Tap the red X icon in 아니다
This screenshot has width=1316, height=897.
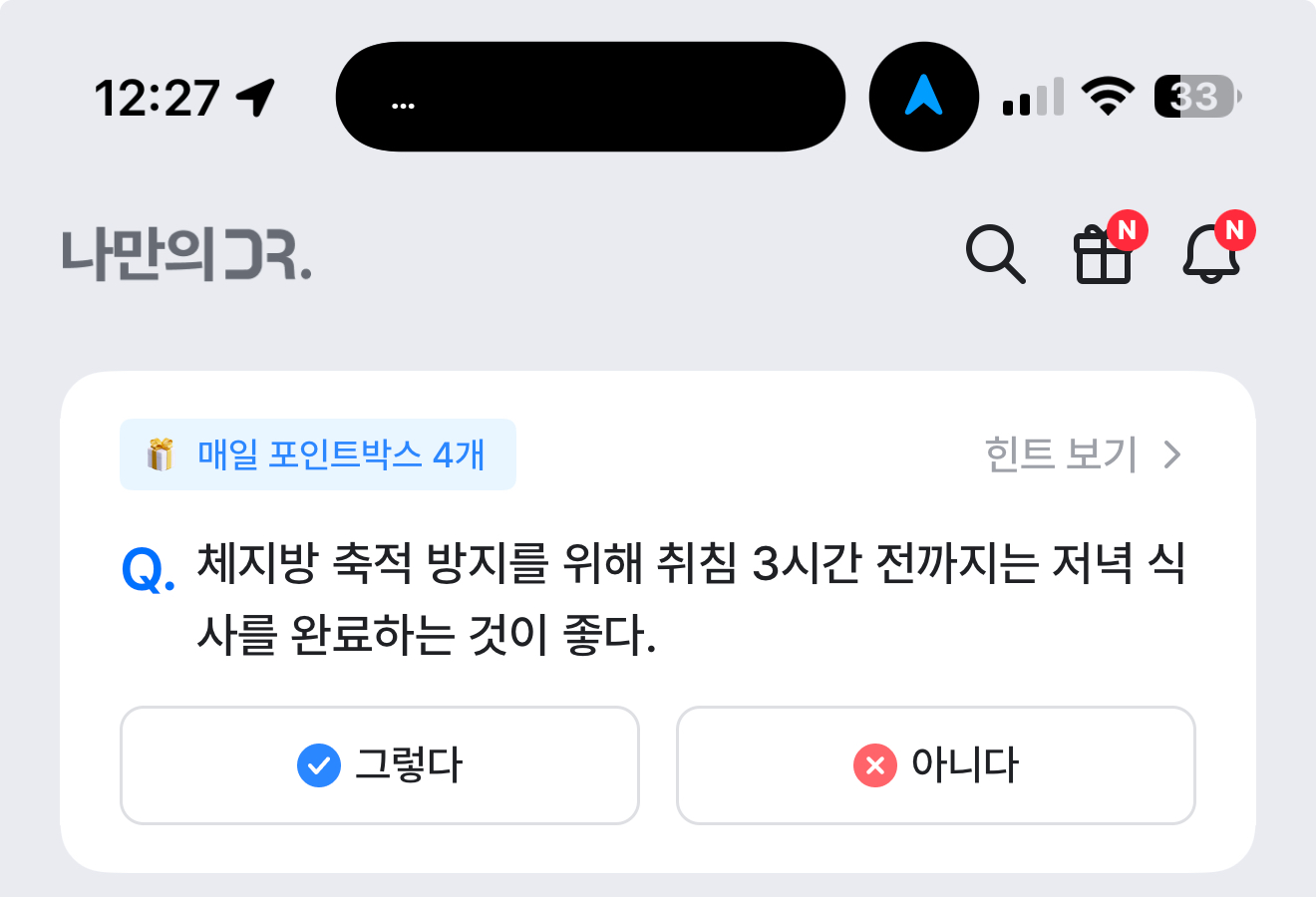(874, 765)
